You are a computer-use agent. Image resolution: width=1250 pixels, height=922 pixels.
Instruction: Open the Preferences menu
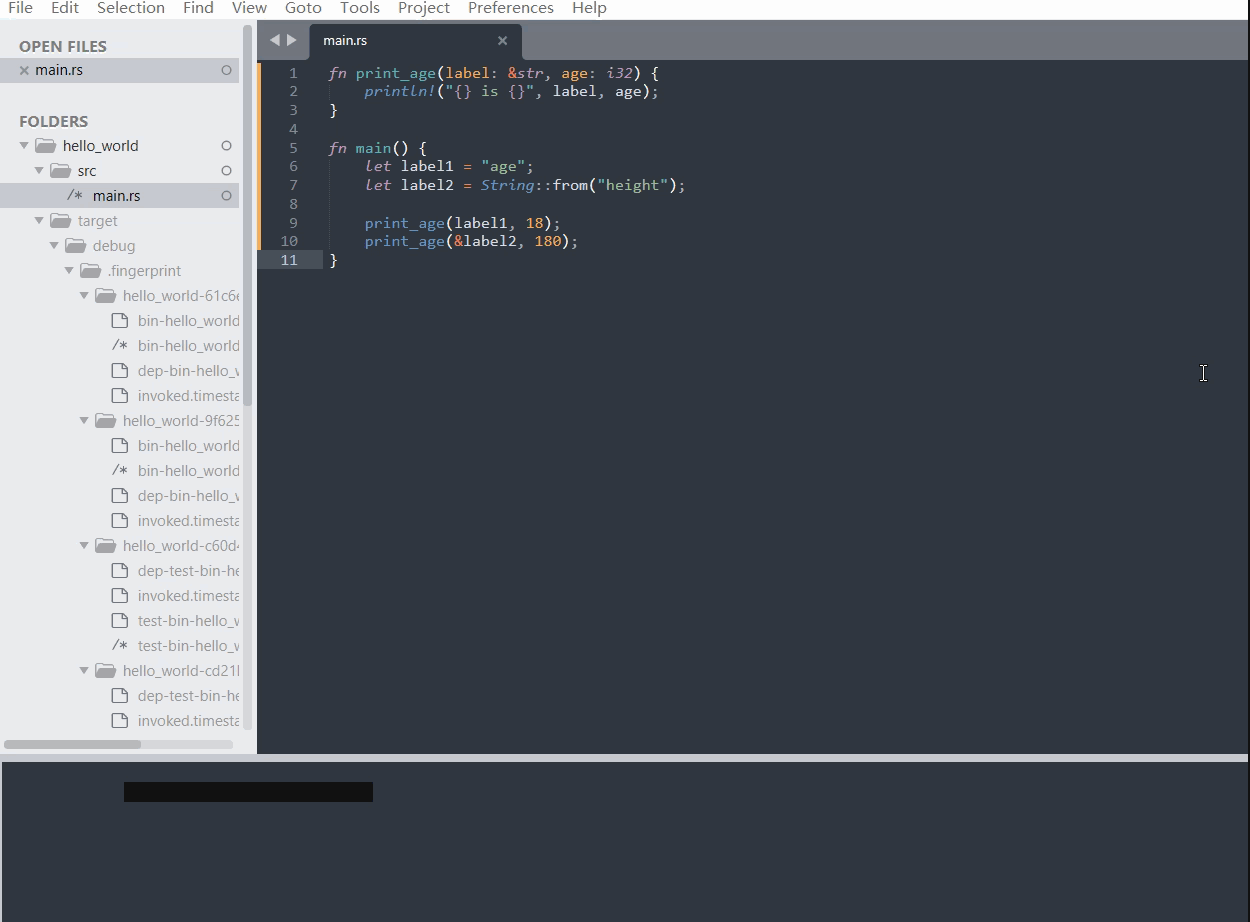[510, 8]
